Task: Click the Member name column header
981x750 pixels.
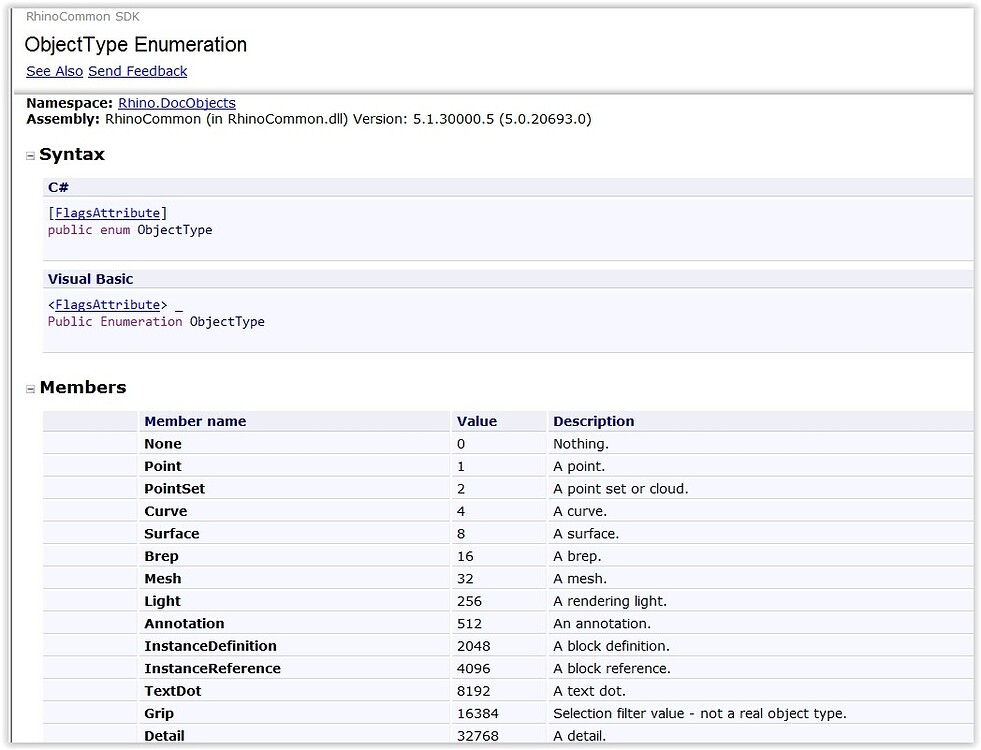Action: [195, 421]
